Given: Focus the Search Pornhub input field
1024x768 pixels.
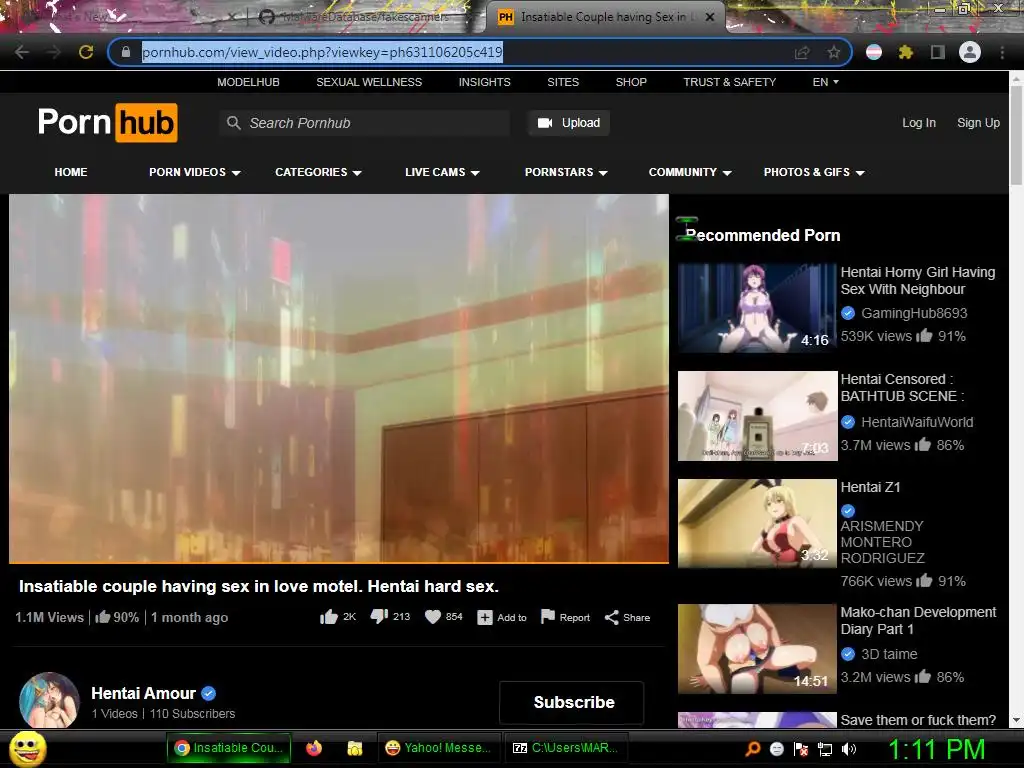Looking at the screenshot, I should (365, 123).
